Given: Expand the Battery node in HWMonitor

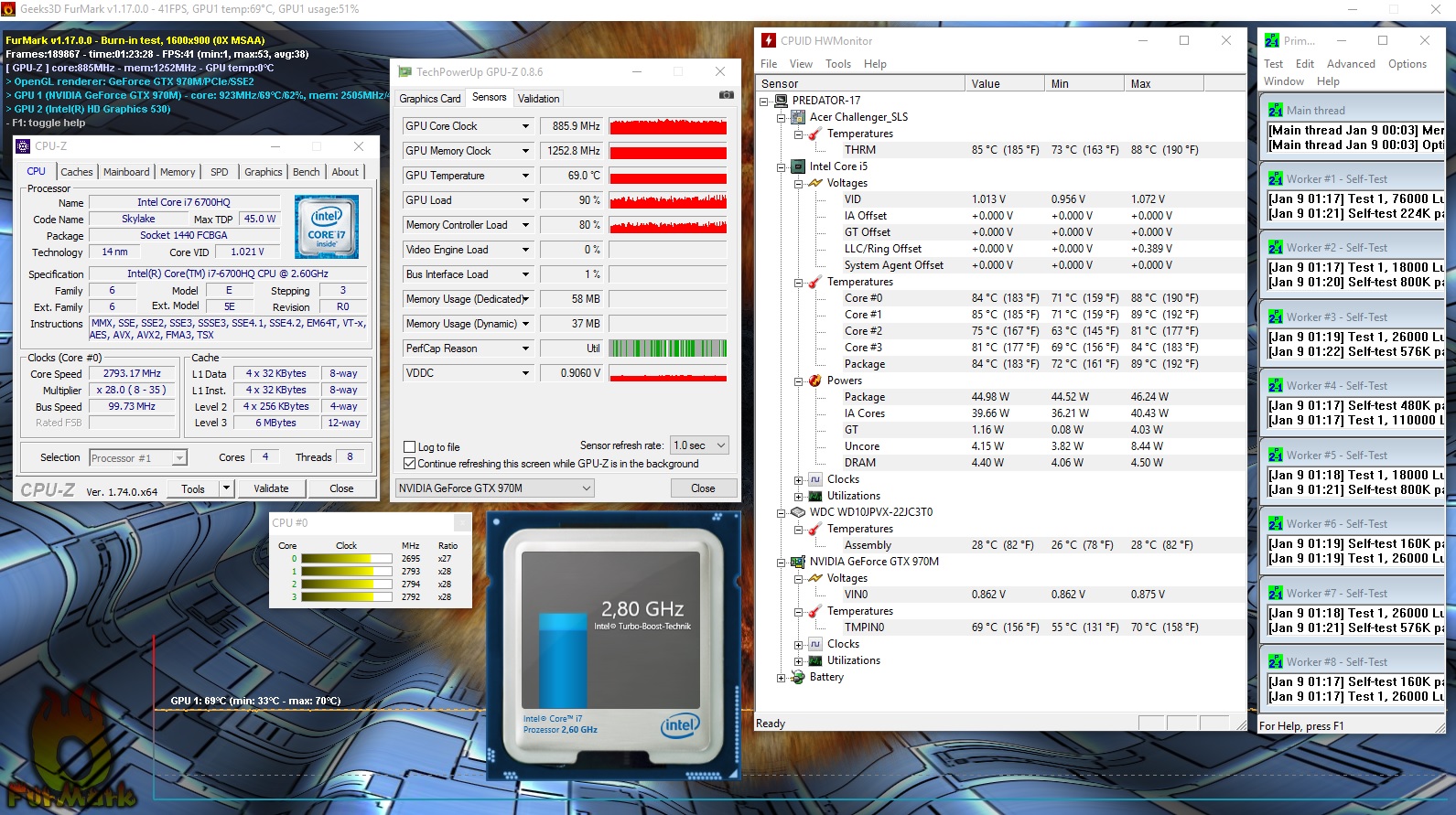Looking at the screenshot, I should click(x=781, y=677).
